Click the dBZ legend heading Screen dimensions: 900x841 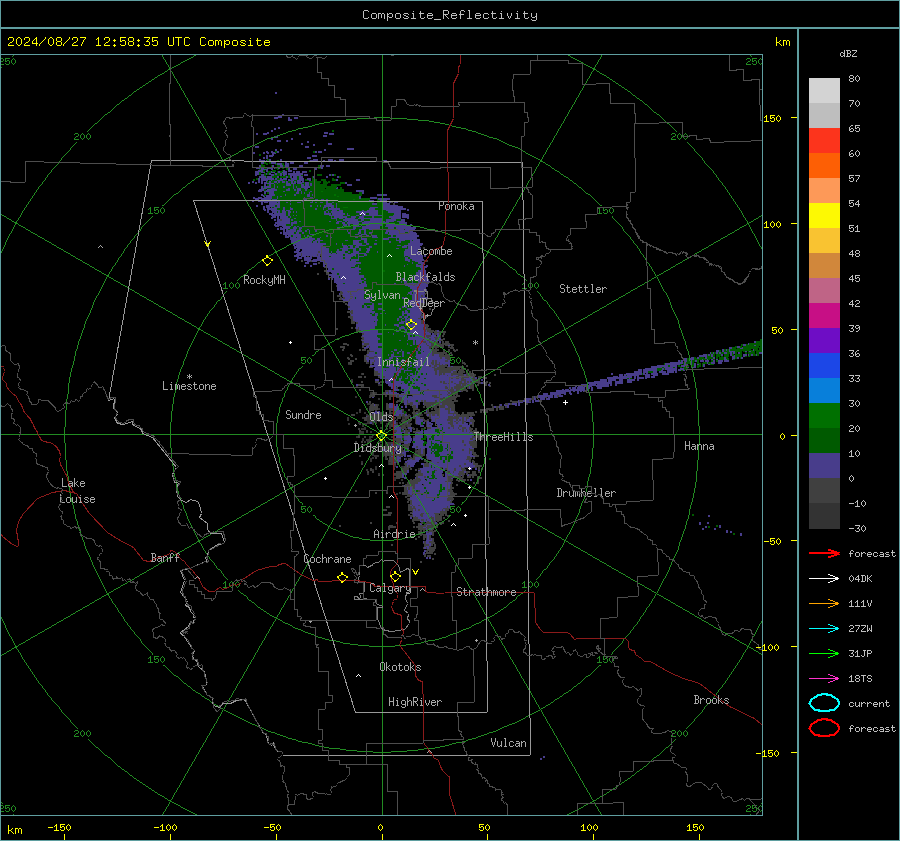point(848,53)
